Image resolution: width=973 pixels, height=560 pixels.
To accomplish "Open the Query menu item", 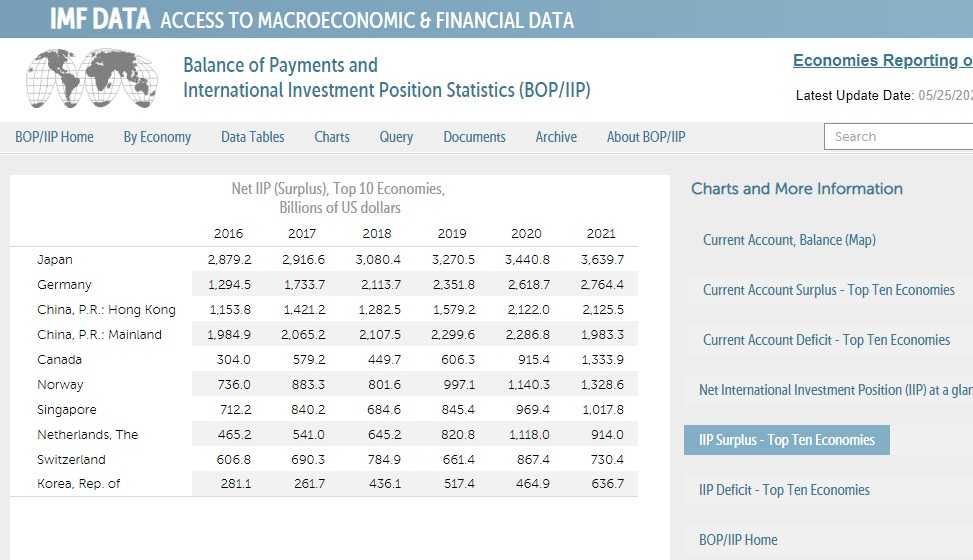I will pyautogui.click(x=396, y=137).
